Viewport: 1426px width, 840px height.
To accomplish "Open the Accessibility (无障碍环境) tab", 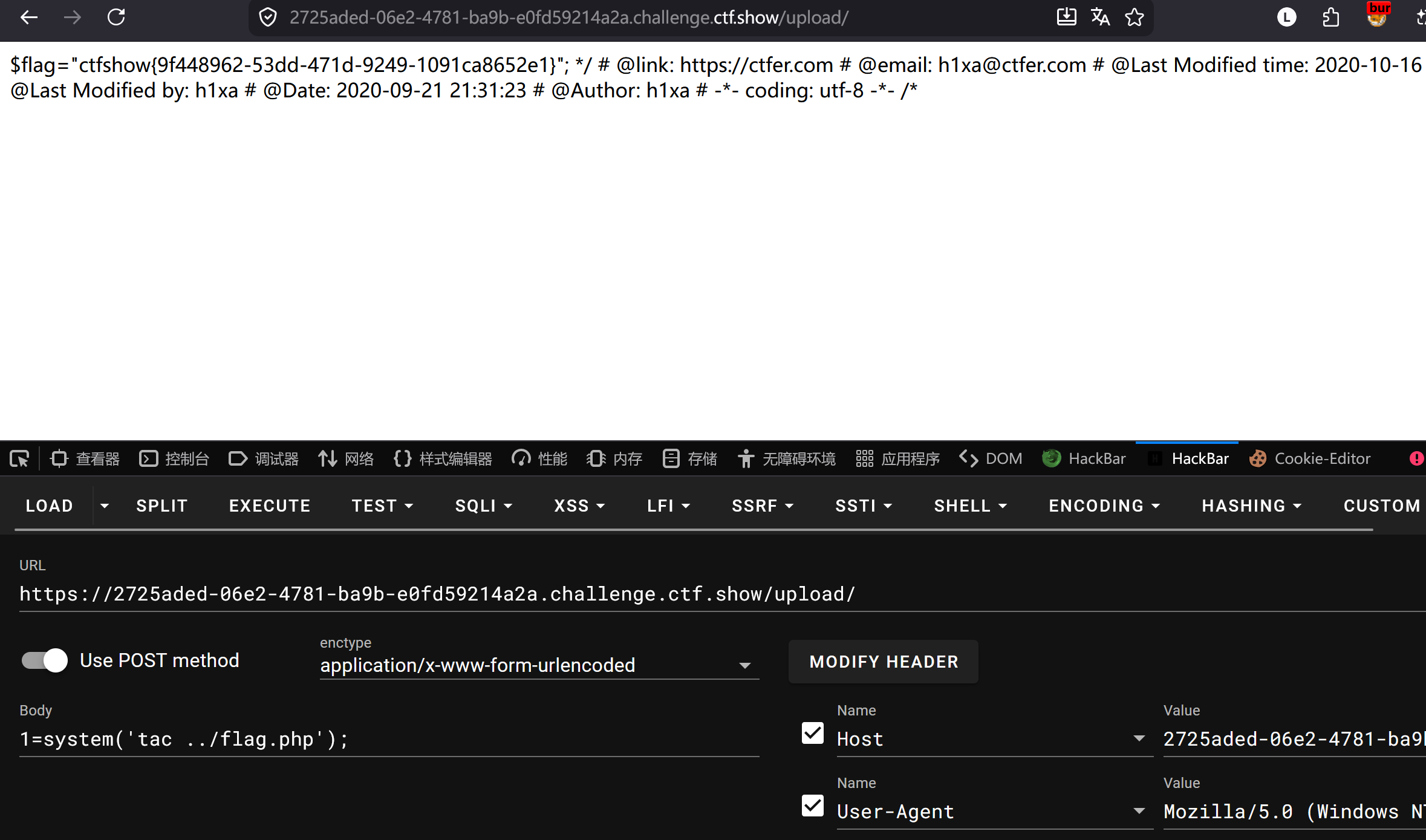I will [x=786, y=459].
